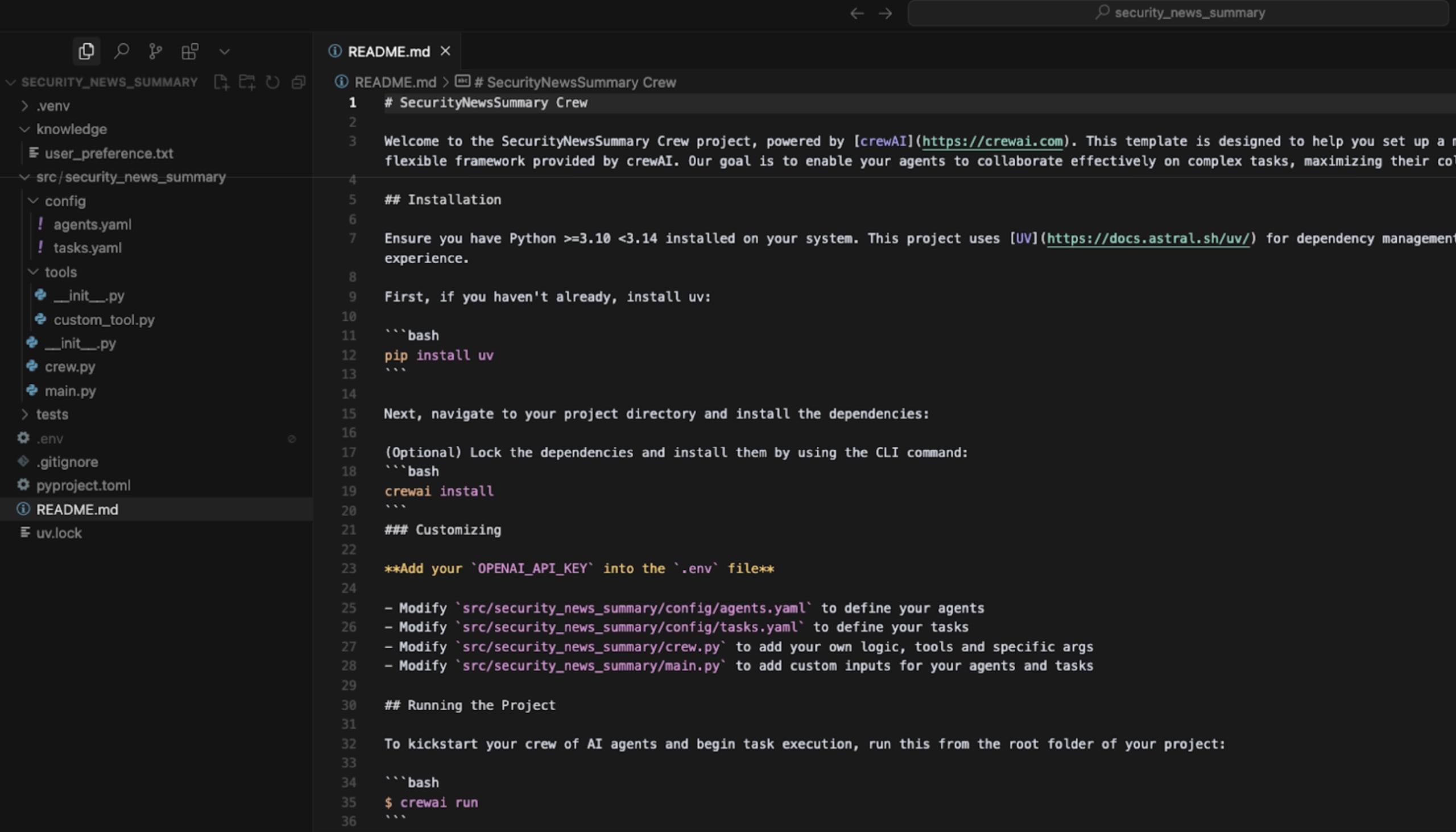Click the https://crewai.com link
This screenshot has height=832, width=1456.
tap(992, 141)
